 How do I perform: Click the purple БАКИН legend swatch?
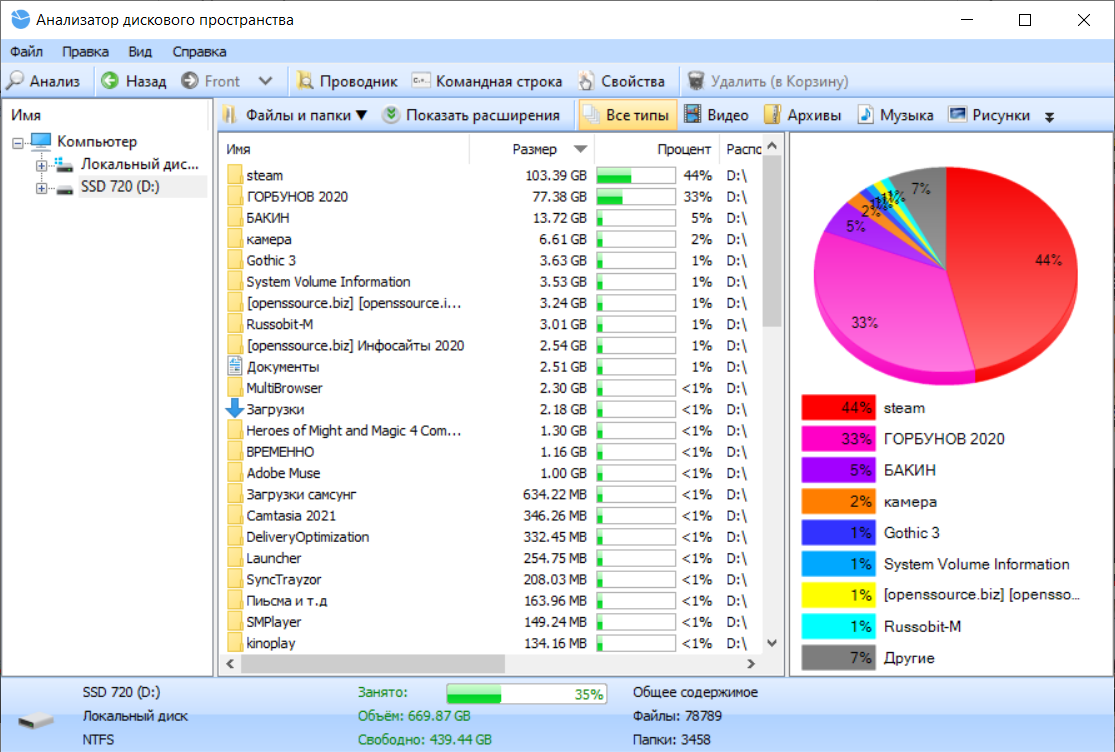click(x=838, y=470)
